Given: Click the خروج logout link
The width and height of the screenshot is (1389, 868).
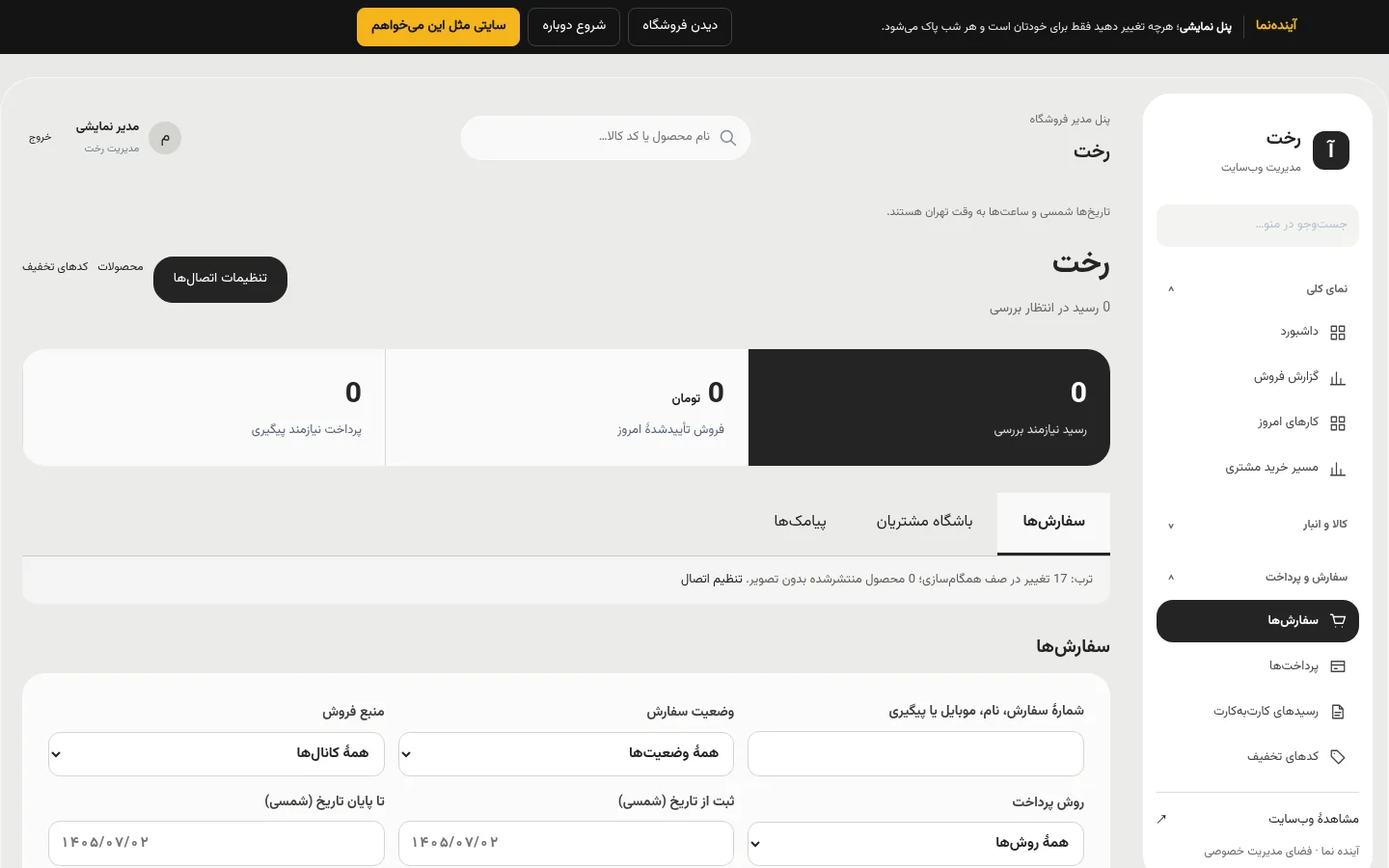Looking at the screenshot, I should tap(40, 138).
